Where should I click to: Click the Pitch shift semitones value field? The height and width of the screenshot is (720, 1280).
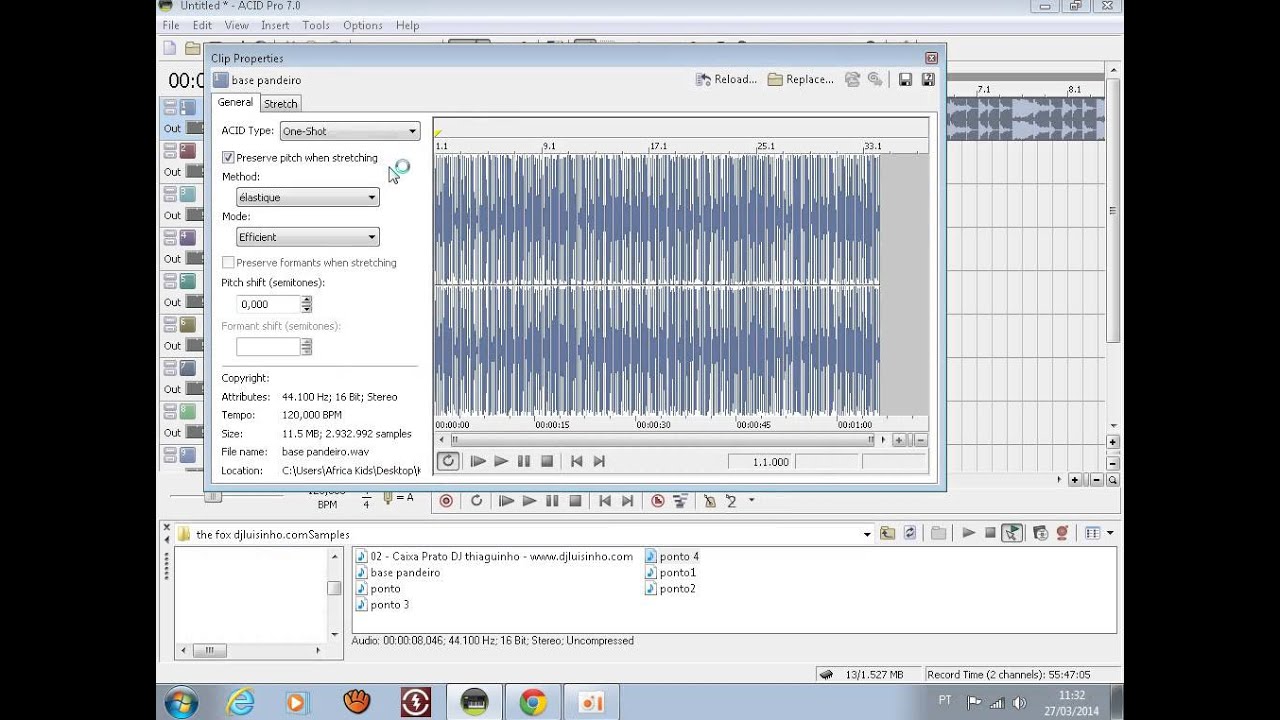pos(268,304)
